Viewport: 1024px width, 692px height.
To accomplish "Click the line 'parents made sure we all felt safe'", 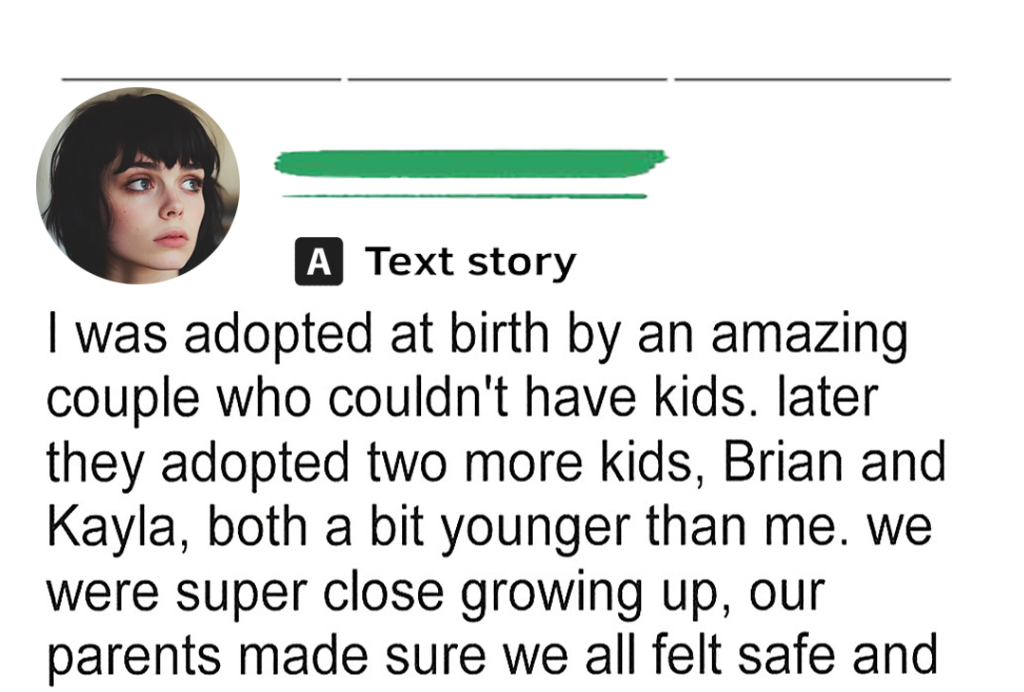I will [492, 655].
